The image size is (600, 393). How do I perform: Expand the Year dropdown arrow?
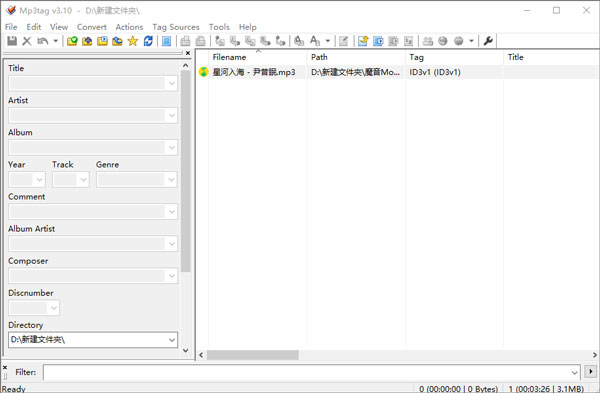pyautogui.click(x=39, y=179)
